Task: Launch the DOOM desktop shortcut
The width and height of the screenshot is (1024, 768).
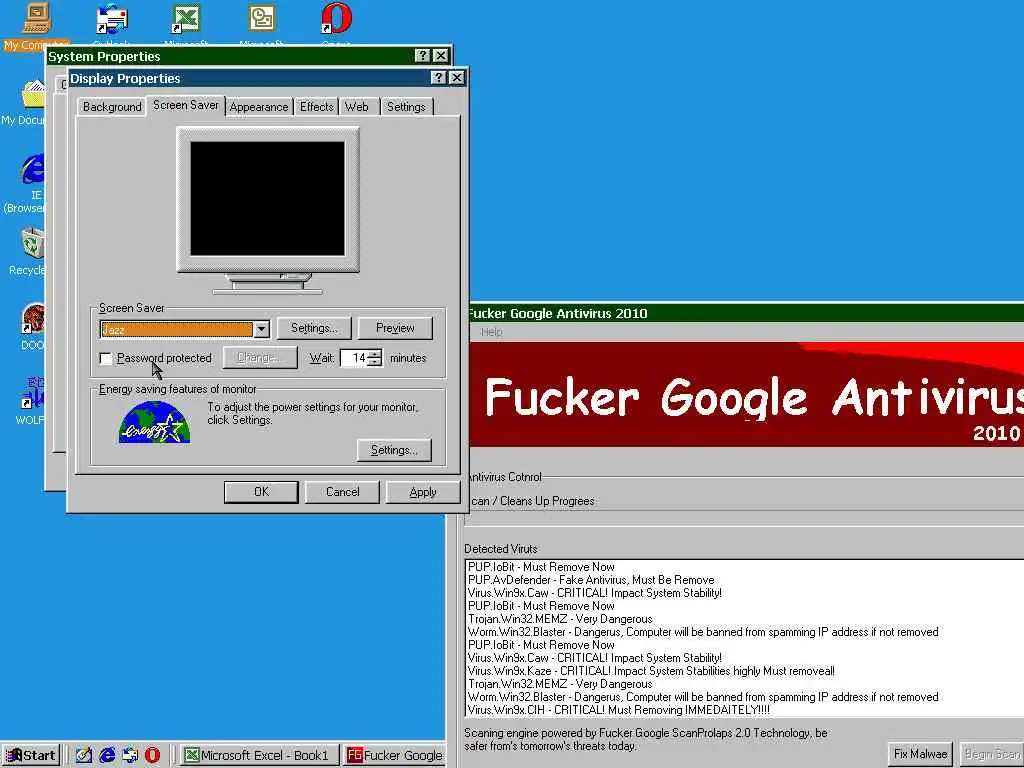Action: tap(33, 319)
